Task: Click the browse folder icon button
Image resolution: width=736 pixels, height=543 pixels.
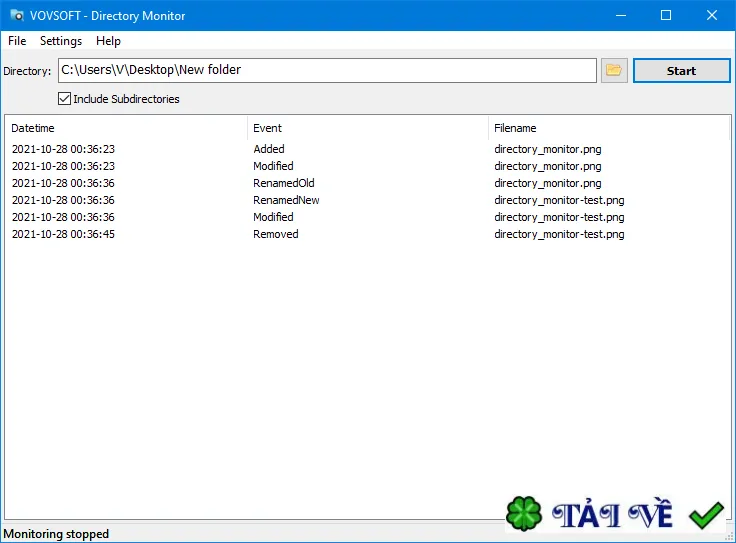Action: tap(614, 70)
